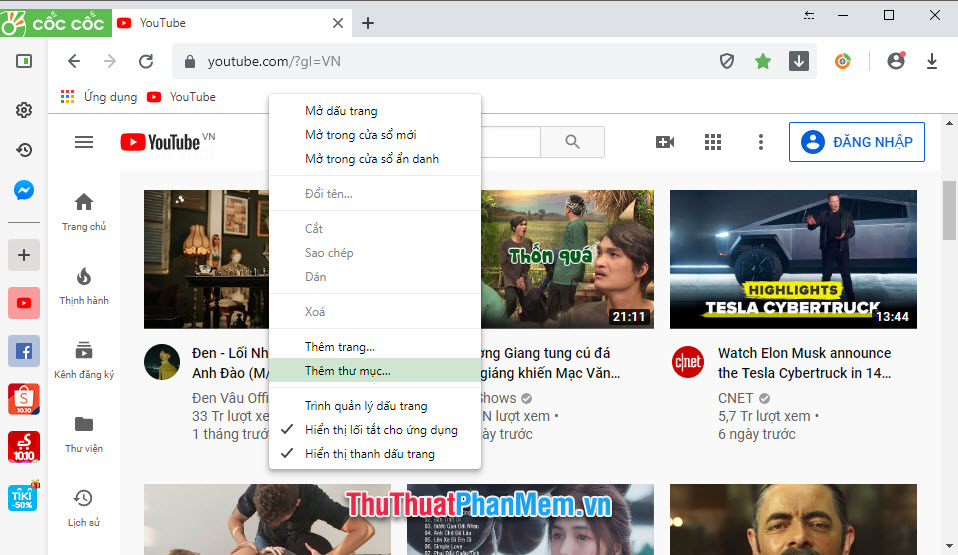Go back with the browser back arrow

(74, 61)
